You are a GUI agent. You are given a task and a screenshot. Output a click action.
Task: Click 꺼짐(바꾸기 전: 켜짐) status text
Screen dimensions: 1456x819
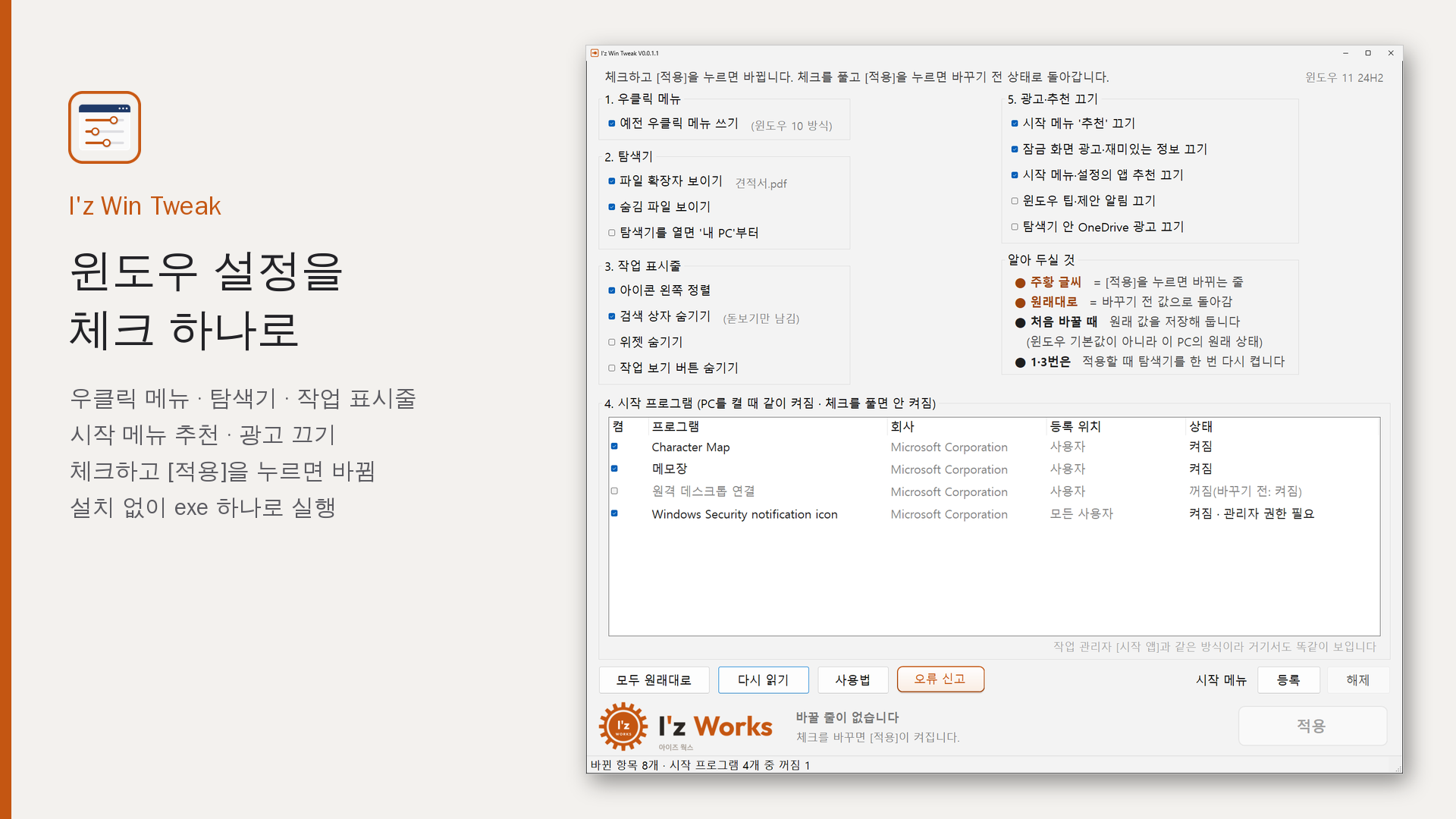coord(1245,491)
